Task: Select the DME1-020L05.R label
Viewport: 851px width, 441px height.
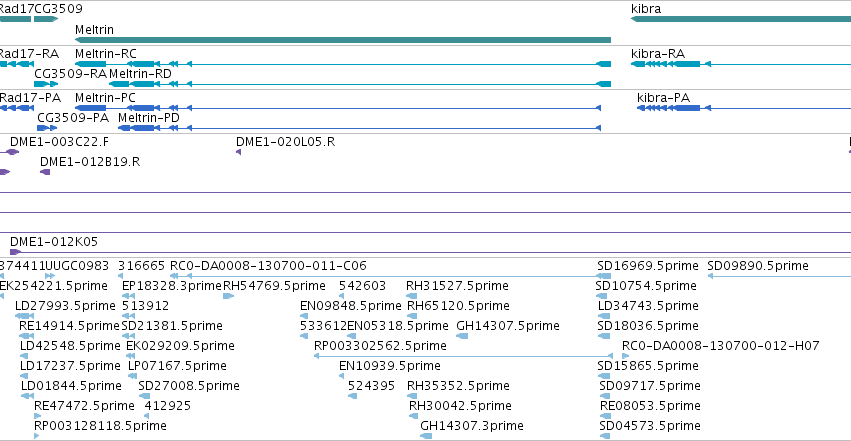Action: [285, 142]
